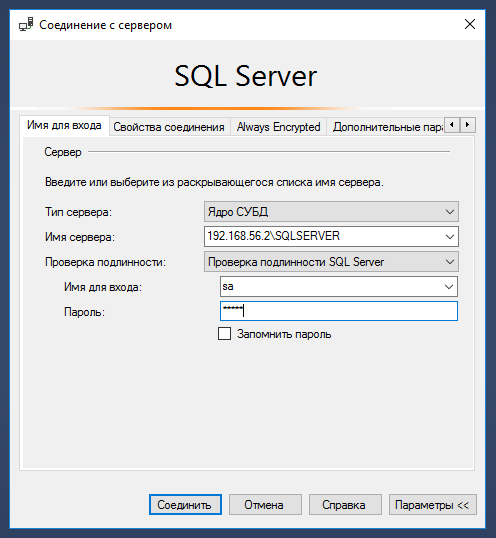Close the Соединение с сервером dialog
496x538 pixels.
(x=470, y=24)
